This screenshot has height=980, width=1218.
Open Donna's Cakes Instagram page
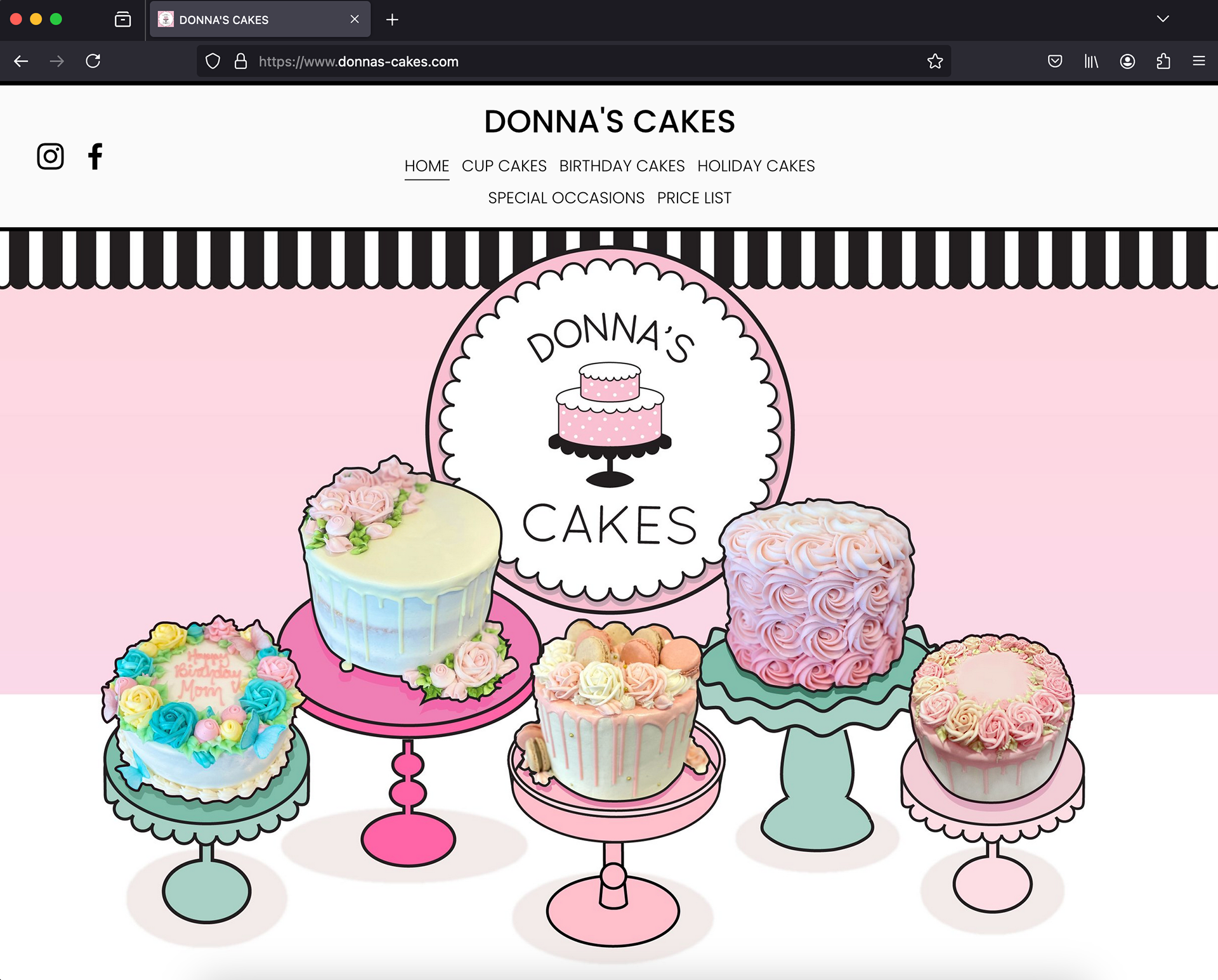50,156
